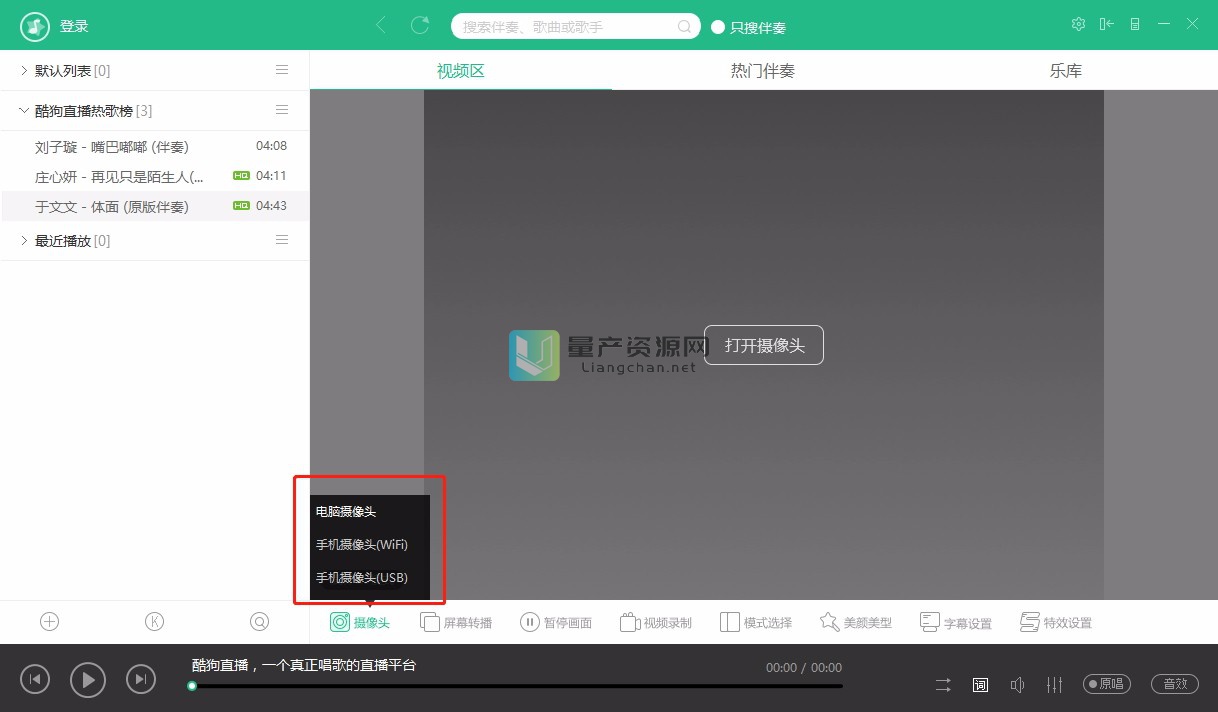
Task: Start 视频录制 video recording
Action: (656, 622)
